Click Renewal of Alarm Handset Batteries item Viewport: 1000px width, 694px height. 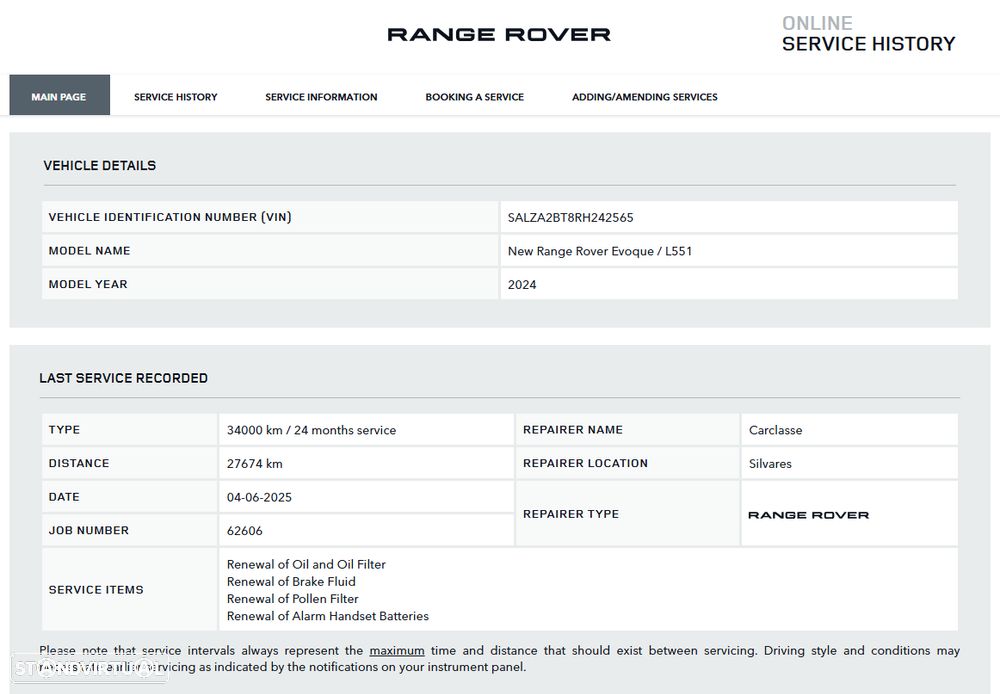[x=328, y=616]
